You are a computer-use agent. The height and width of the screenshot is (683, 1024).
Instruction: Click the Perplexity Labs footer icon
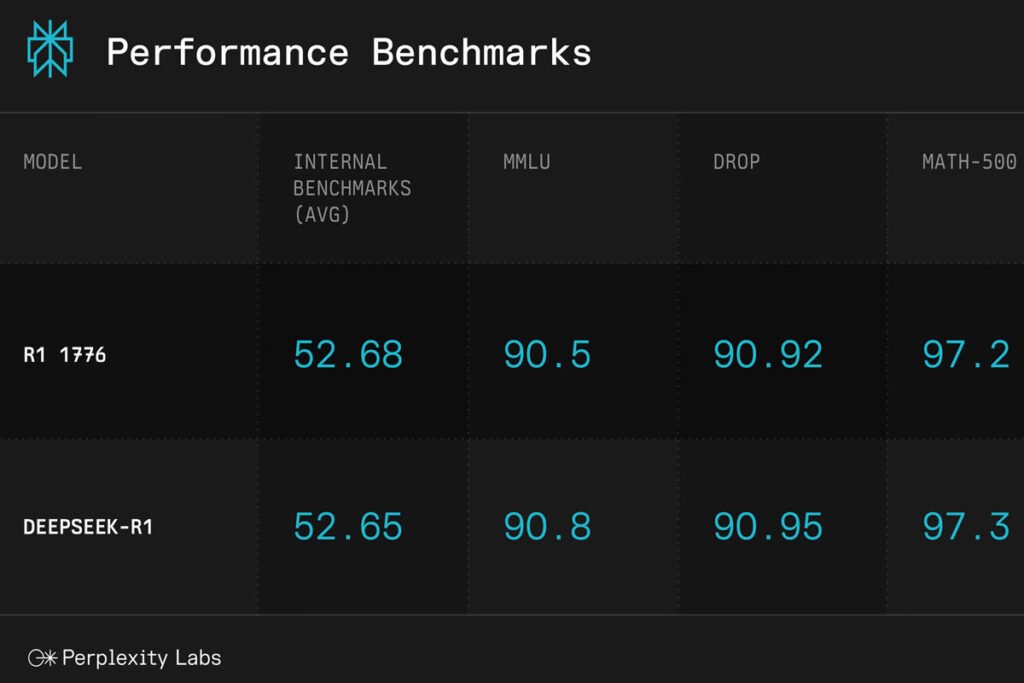pyautogui.click(x=42, y=658)
